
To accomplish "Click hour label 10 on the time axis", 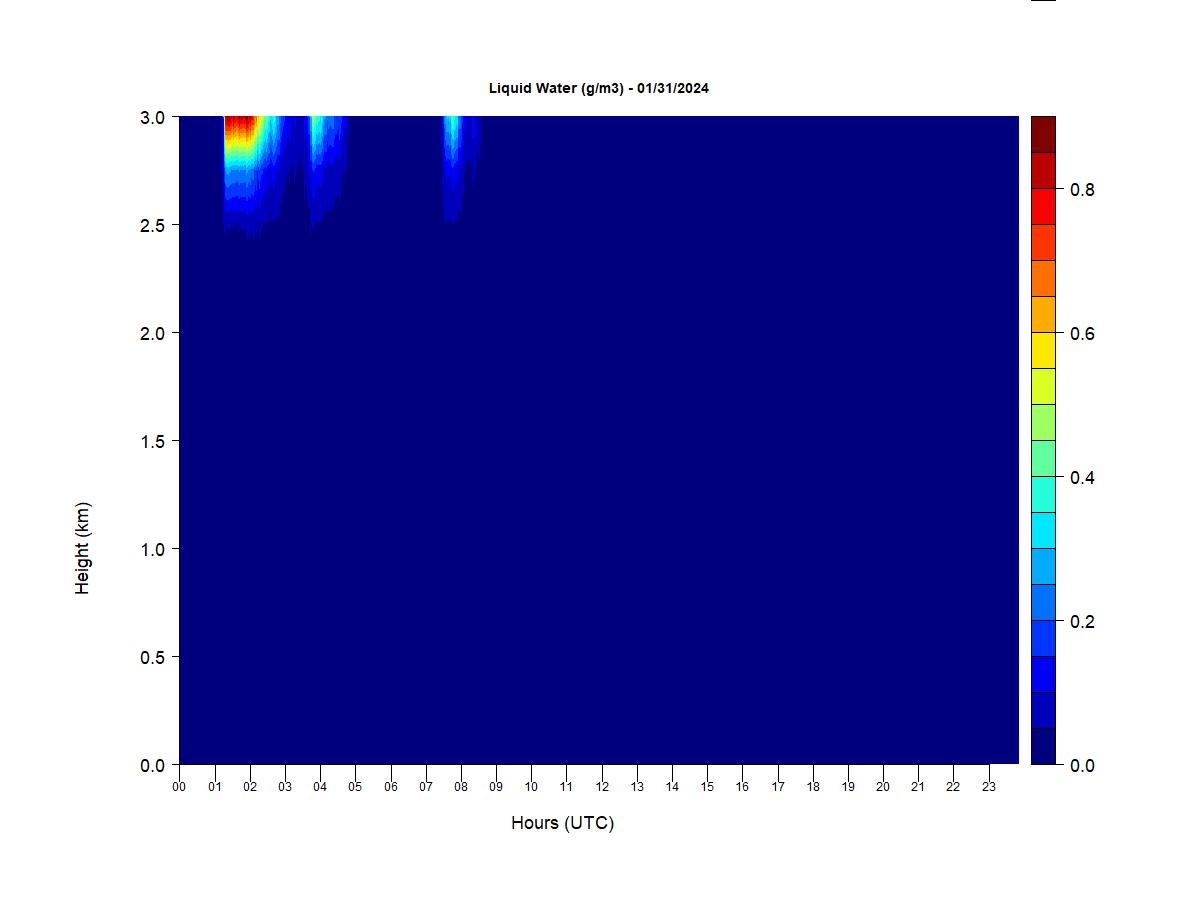I will click(x=531, y=787).
